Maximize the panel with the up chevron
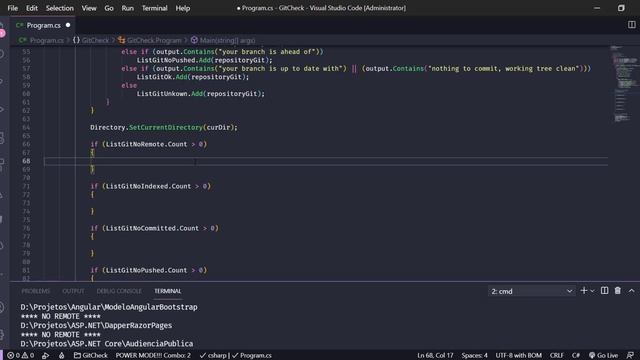The width and height of the screenshot is (640, 360). (631, 291)
